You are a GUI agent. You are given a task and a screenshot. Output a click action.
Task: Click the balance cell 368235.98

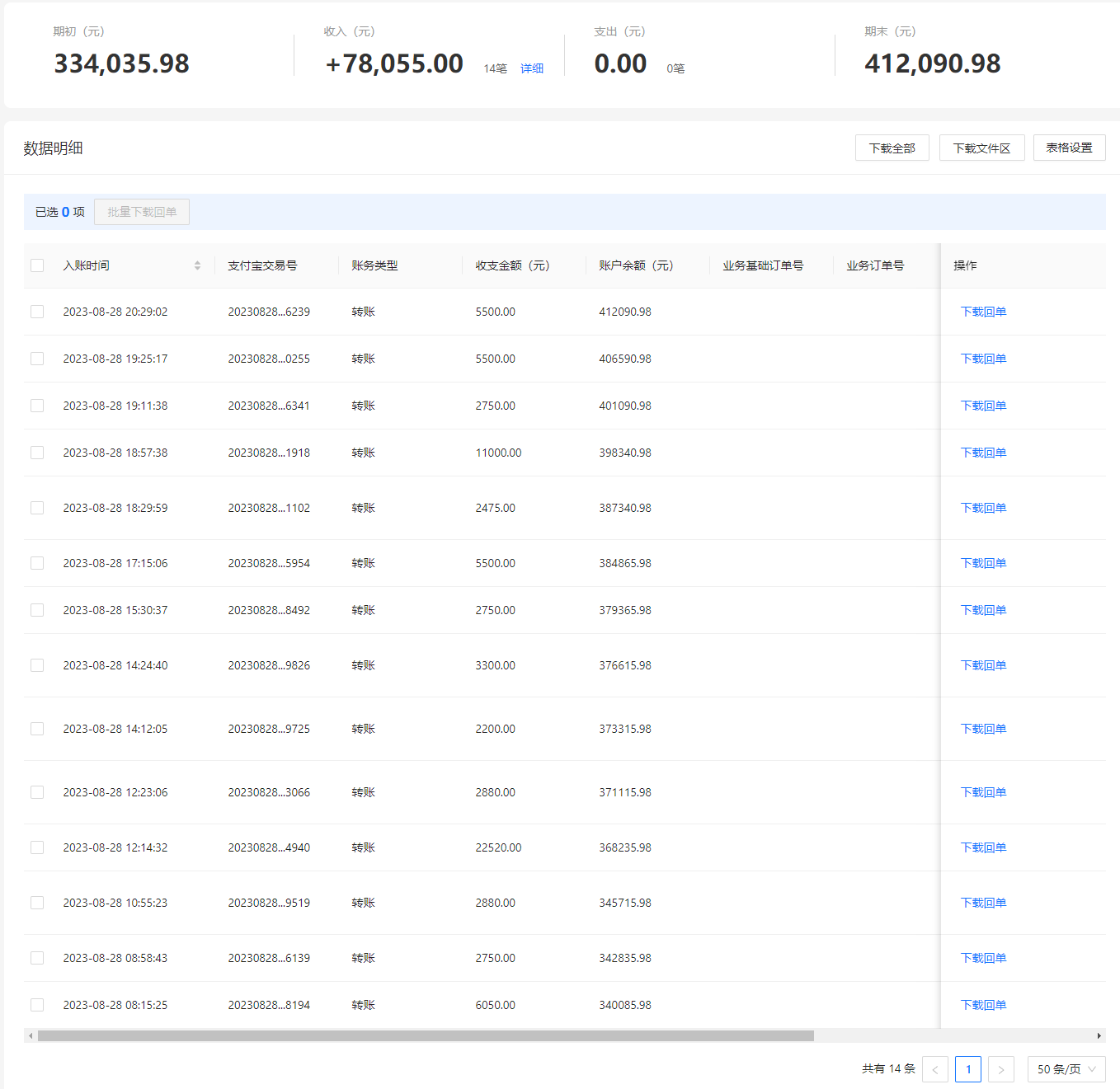click(x=625, y=847)
